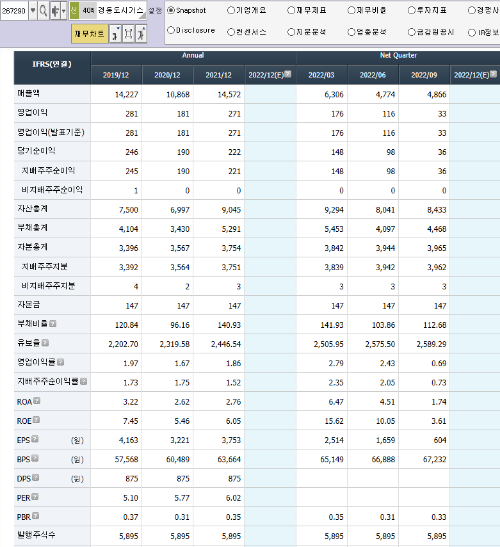Image resolution: width=500 pixels, height=547 pixels.
Task: Click the info icon next to BPS
Action: 35,458
